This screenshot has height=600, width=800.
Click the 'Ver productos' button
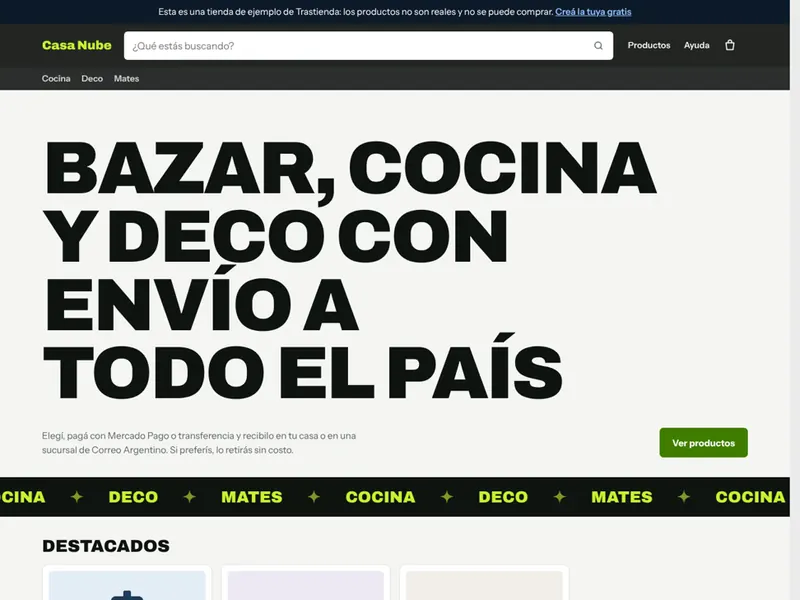click(703, 443)
